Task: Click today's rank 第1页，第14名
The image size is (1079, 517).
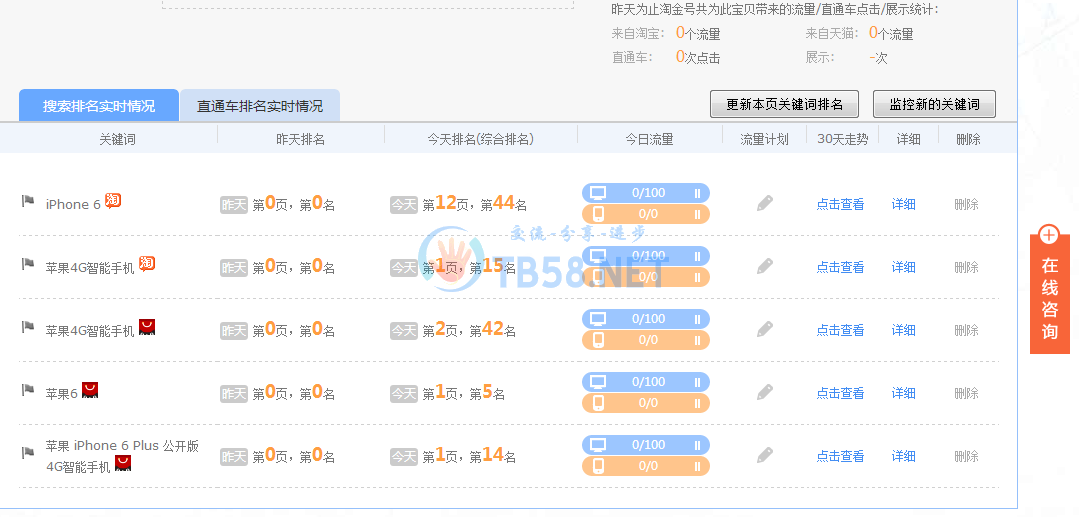Action: (x=469, y=456)
